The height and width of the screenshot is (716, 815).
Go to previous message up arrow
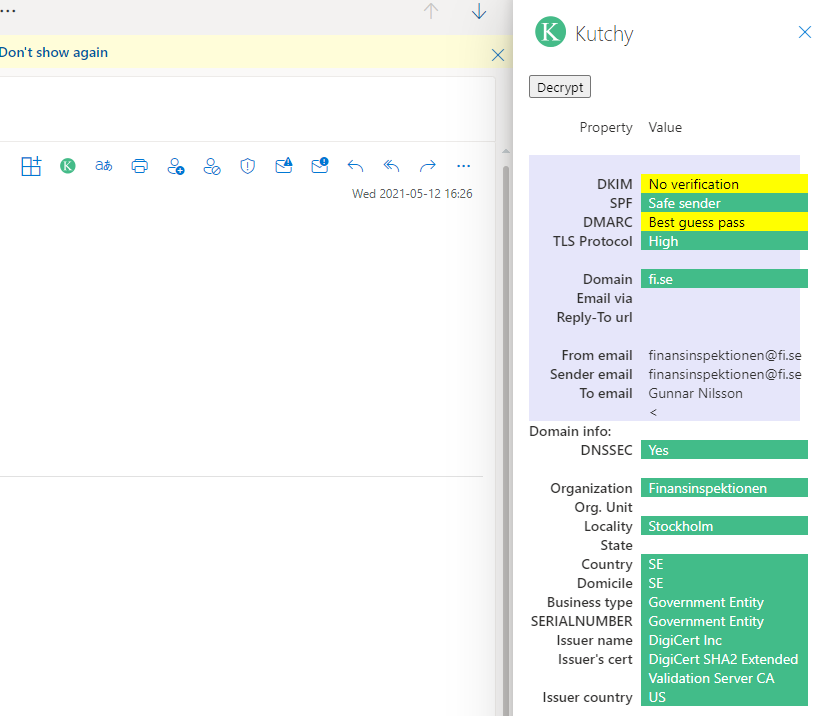click(431, 11)
